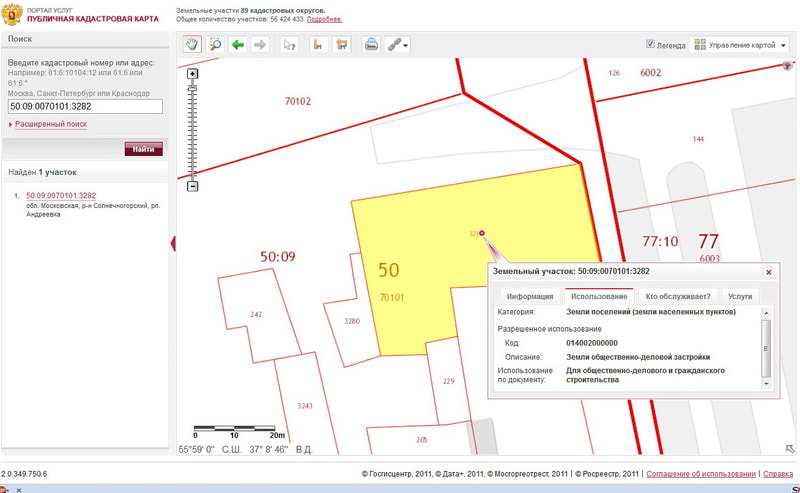800x493 pixels.
Task: Click the print map icon
Action: coord(371,44)
